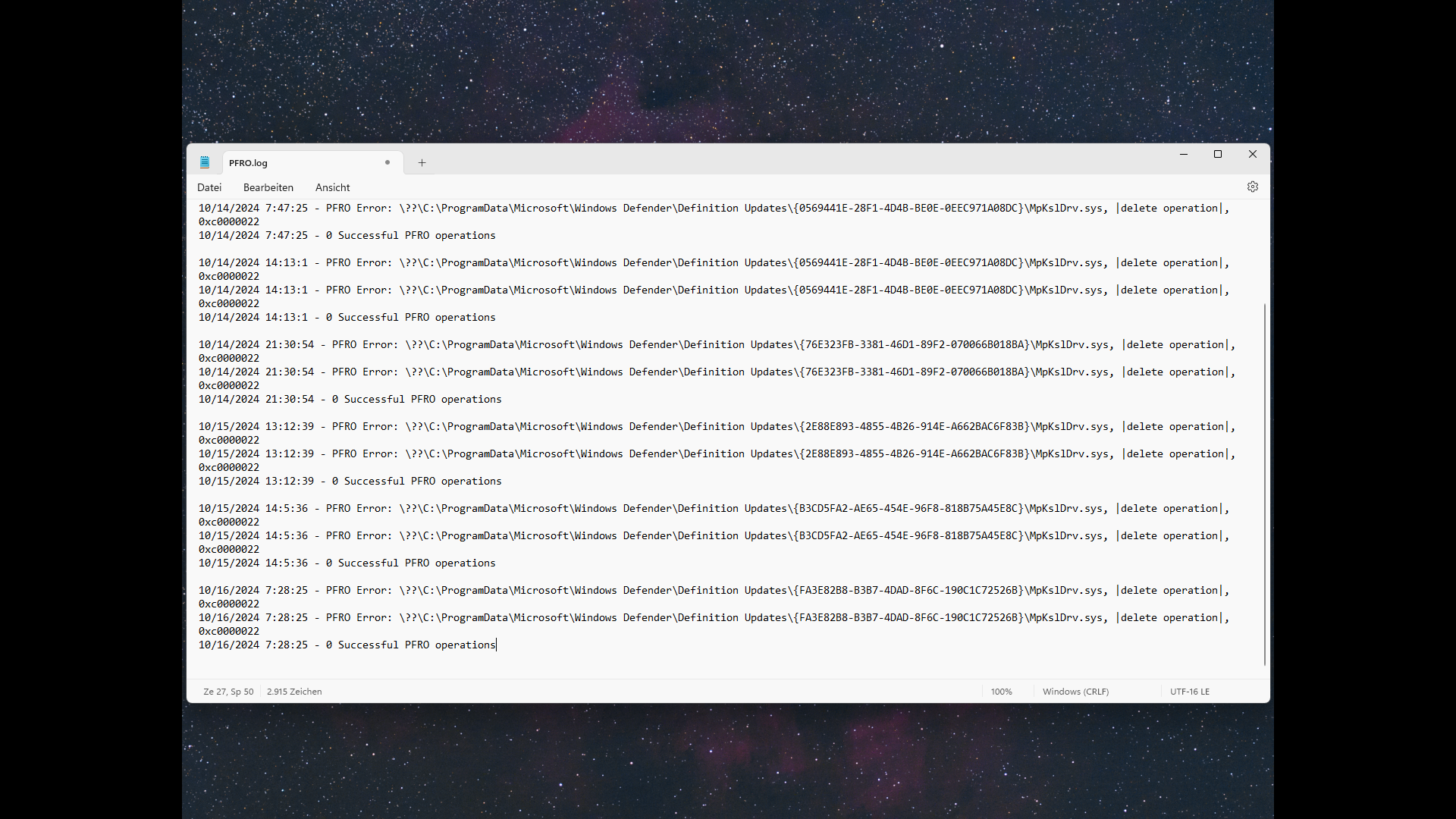Screen dimensions: 1456x819
Task: Open the Ansicht menu
Action: click(332, 187)
